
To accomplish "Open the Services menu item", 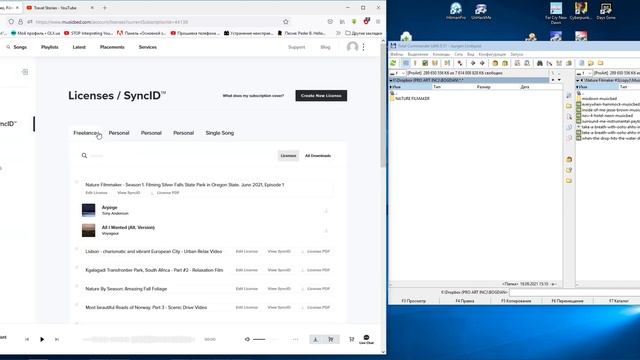I will click(148, 47).
